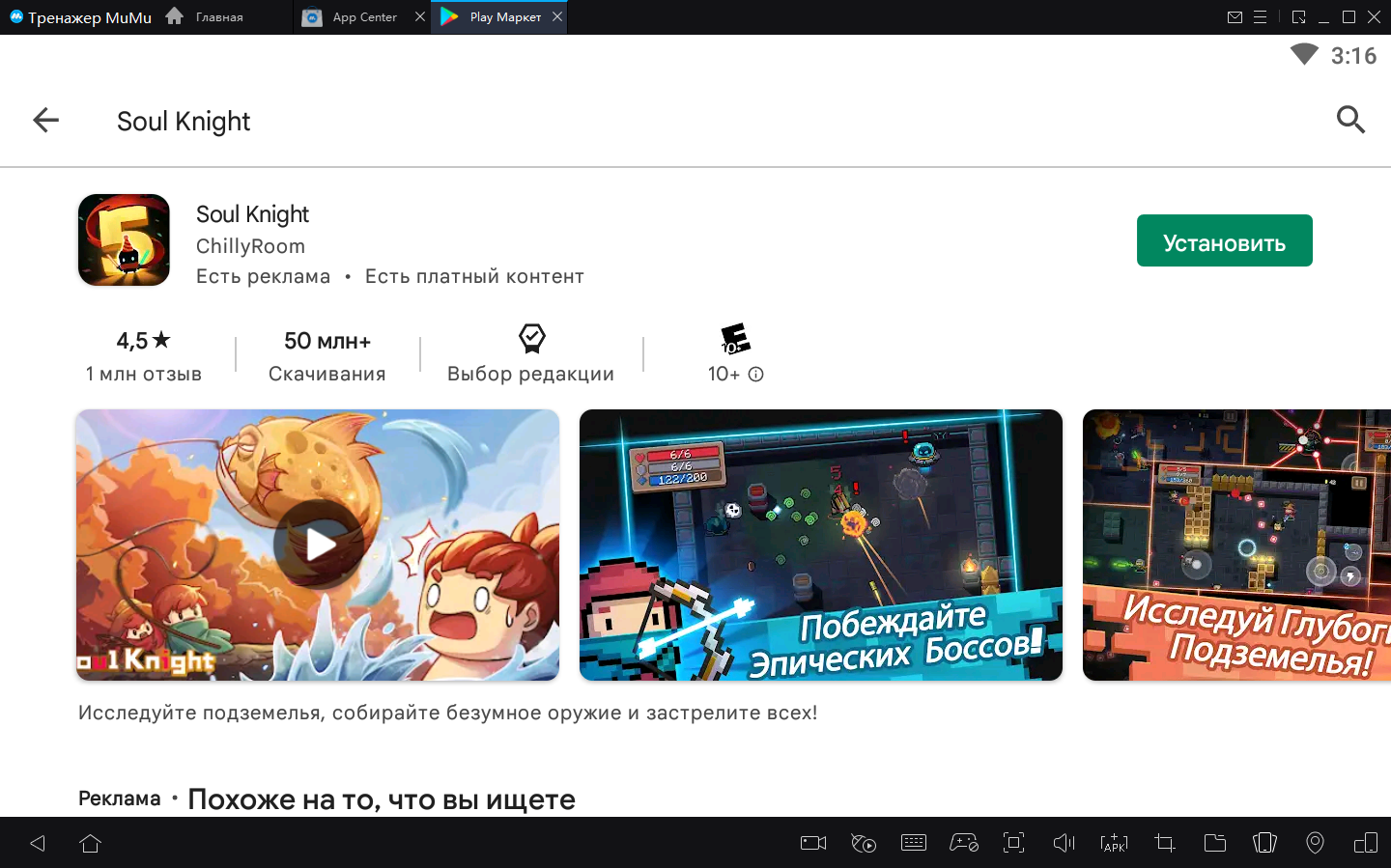Play the Soul Knight trailer video
This screenshot has width=1391, height=868.
click(318, 545)
